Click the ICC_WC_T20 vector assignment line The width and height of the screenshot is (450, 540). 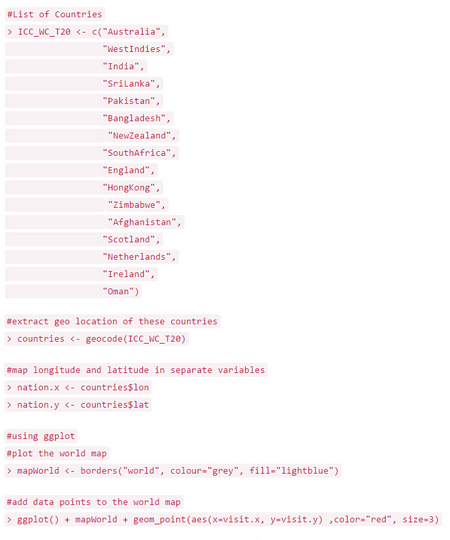(x=86, y=32)
